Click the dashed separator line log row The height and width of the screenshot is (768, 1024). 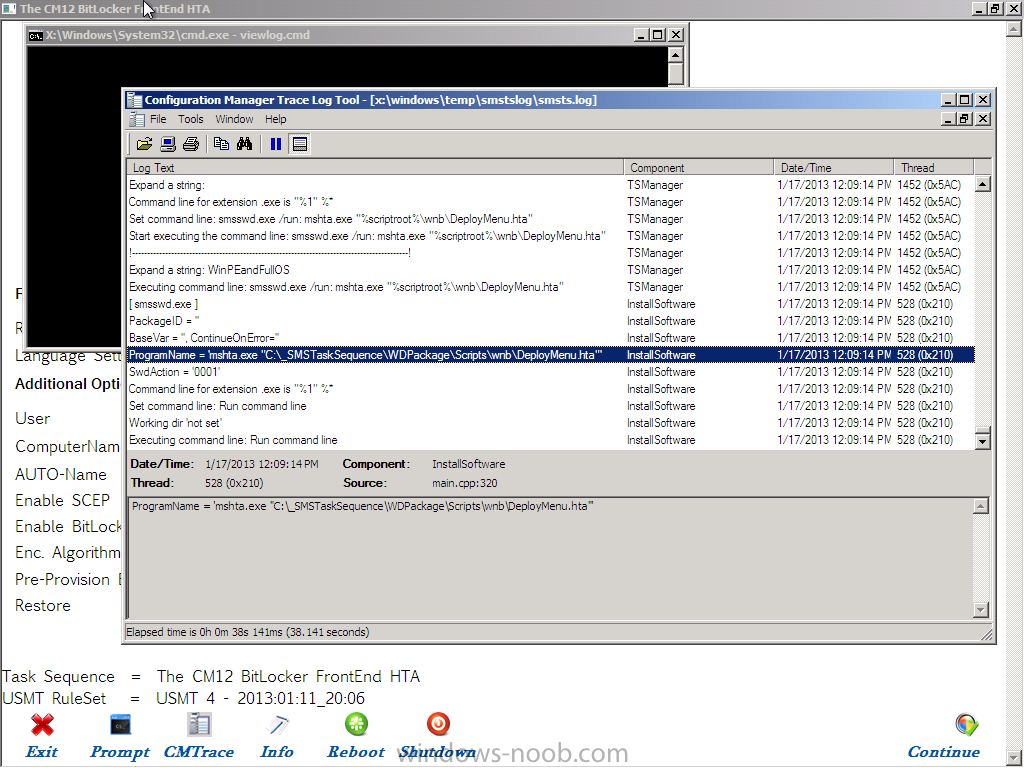[551, 253]
